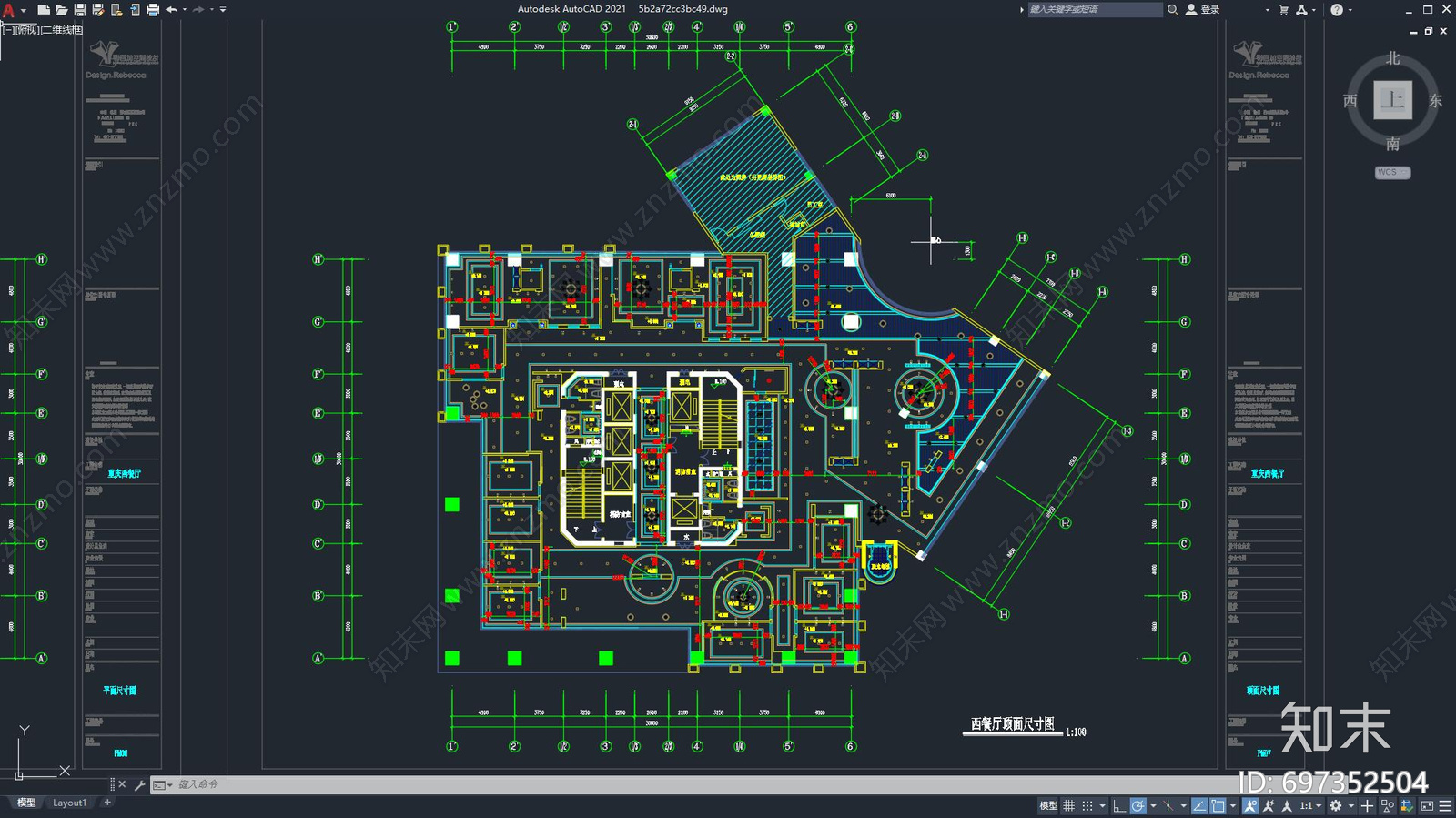Toggle object snap tracking

point(1199,805)
